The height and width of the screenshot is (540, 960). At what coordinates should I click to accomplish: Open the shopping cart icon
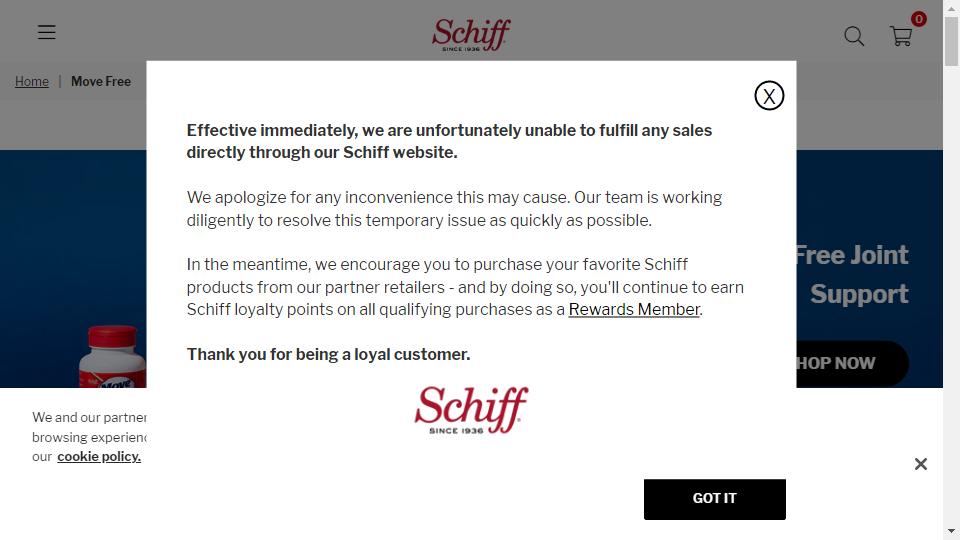coord(901,37)
